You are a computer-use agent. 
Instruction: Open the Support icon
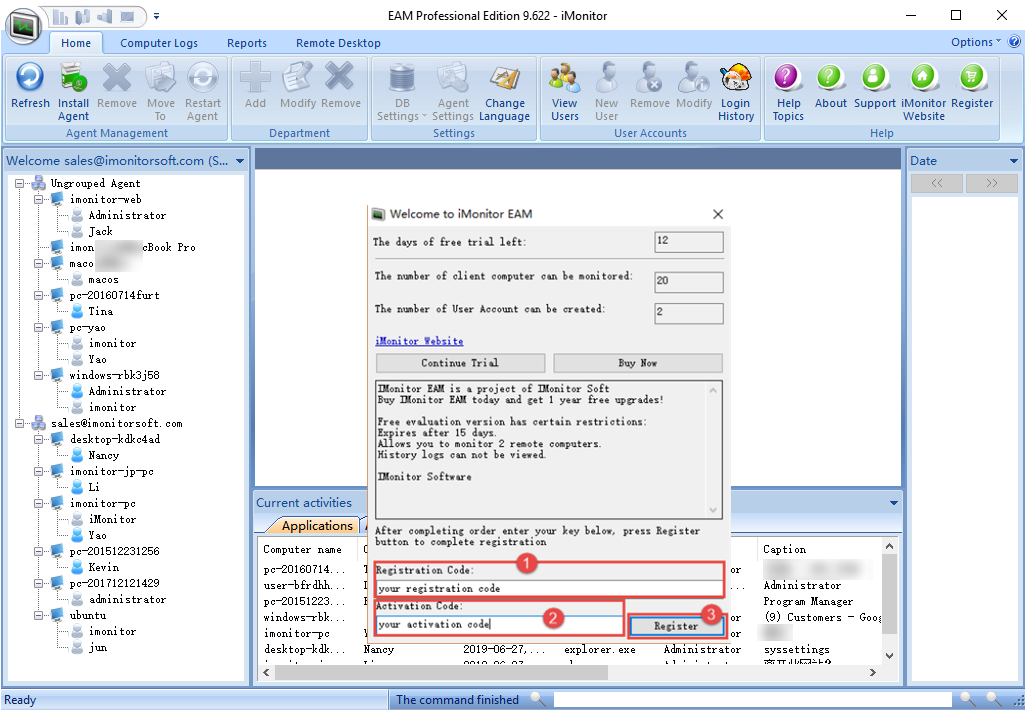[x=875, y=84]
